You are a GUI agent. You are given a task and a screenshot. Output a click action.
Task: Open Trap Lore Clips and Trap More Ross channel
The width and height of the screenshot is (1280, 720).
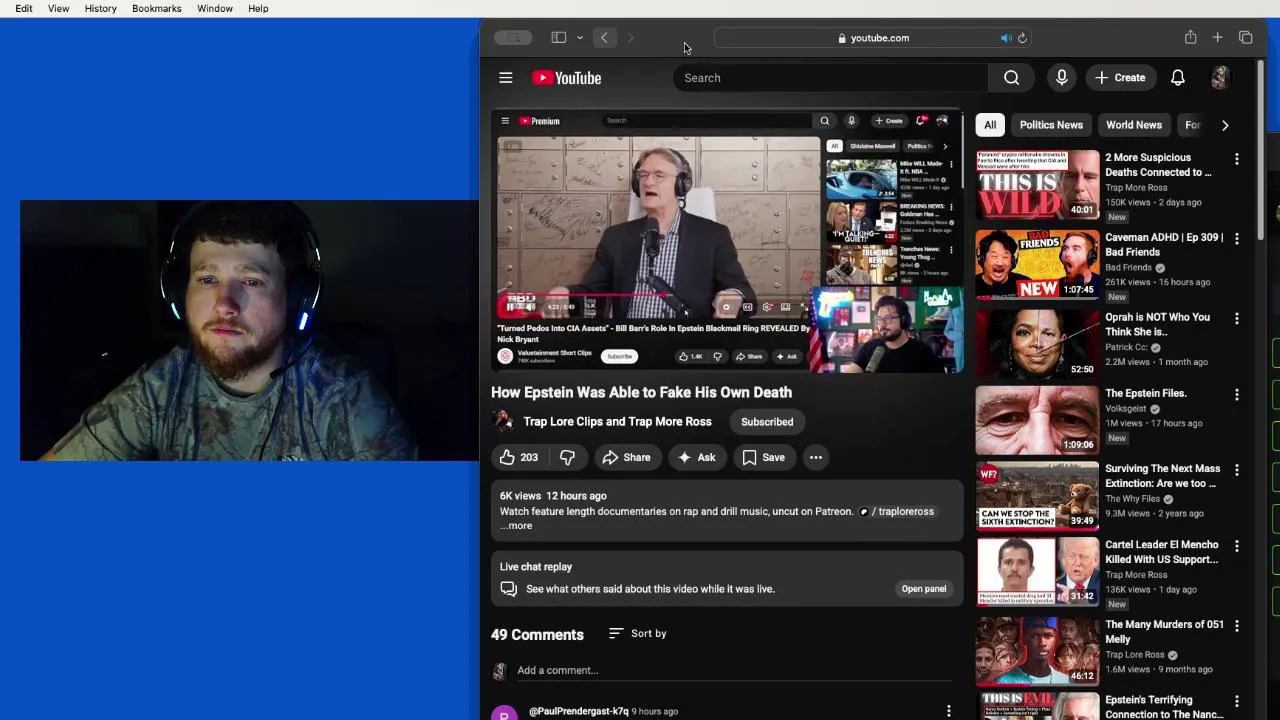(x=617, y=422)
